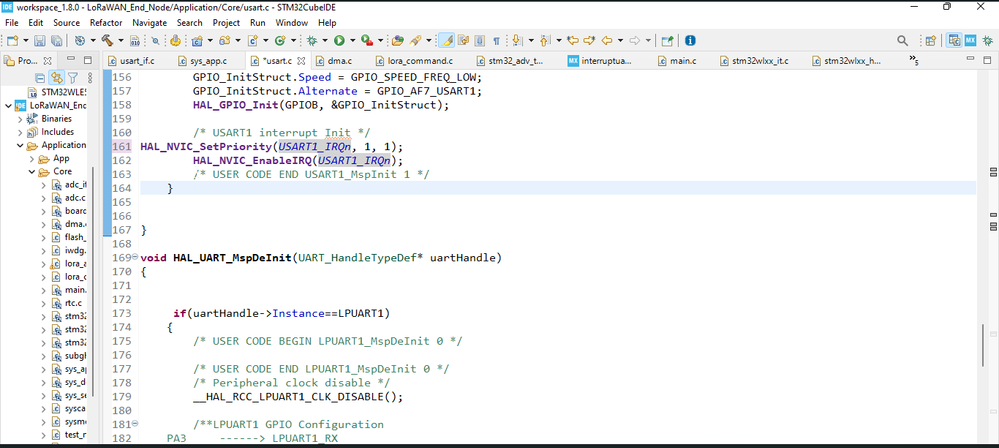Open the Navigate menu
The width and height of the screenshot is (999, 448).
150,22
